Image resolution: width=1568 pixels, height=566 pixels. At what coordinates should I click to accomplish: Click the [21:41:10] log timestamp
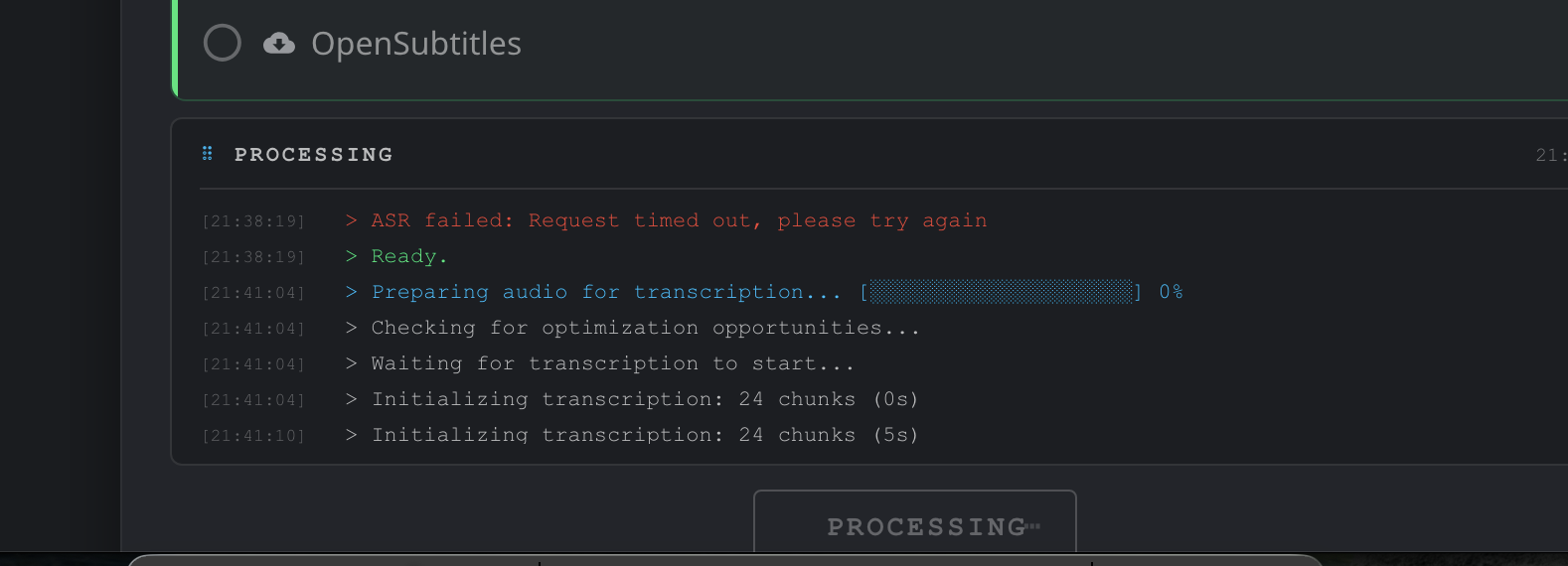tap(253, 436)
